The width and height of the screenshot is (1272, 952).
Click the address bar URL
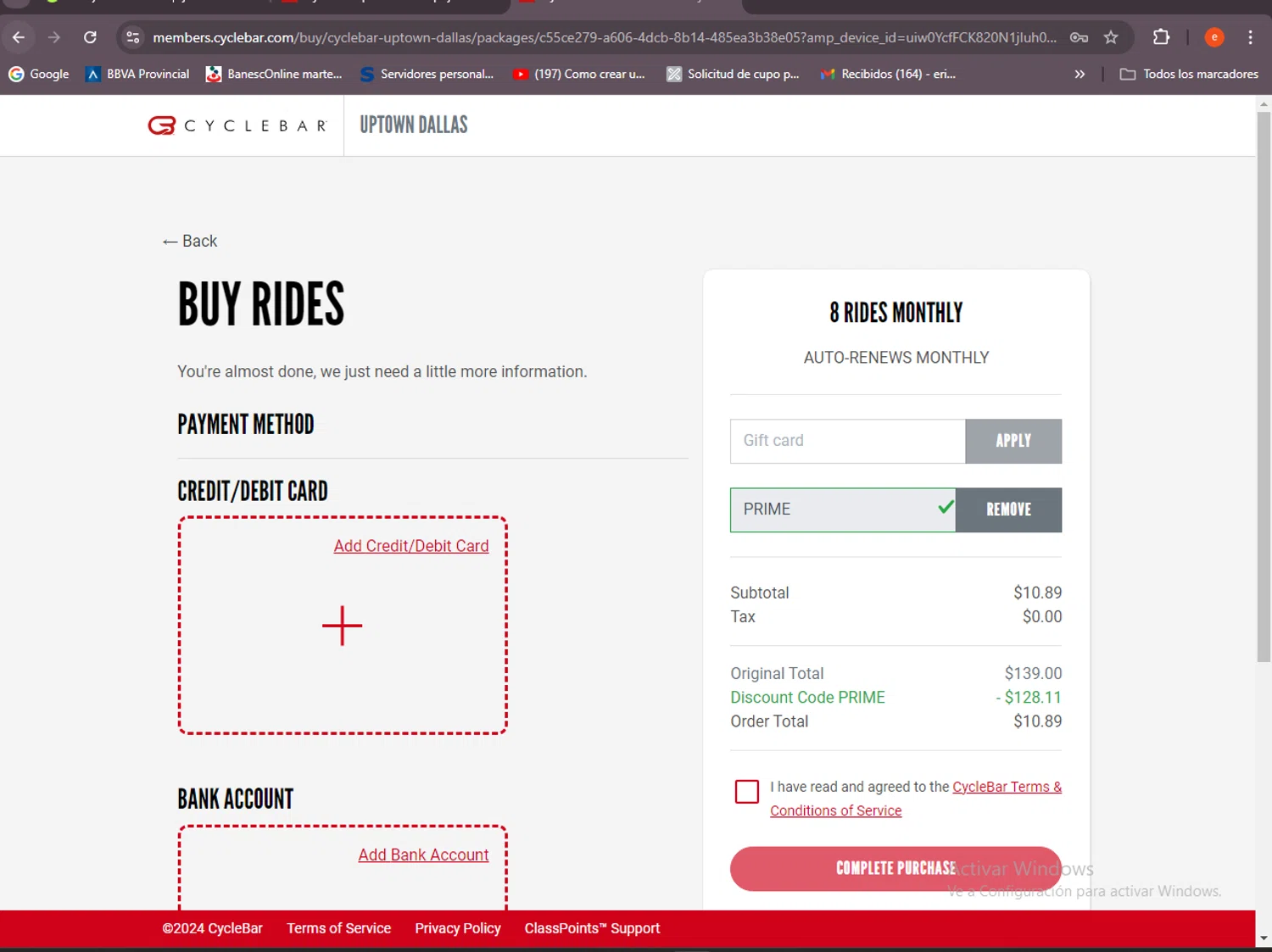pyautogui.click(x=604, y=37)
